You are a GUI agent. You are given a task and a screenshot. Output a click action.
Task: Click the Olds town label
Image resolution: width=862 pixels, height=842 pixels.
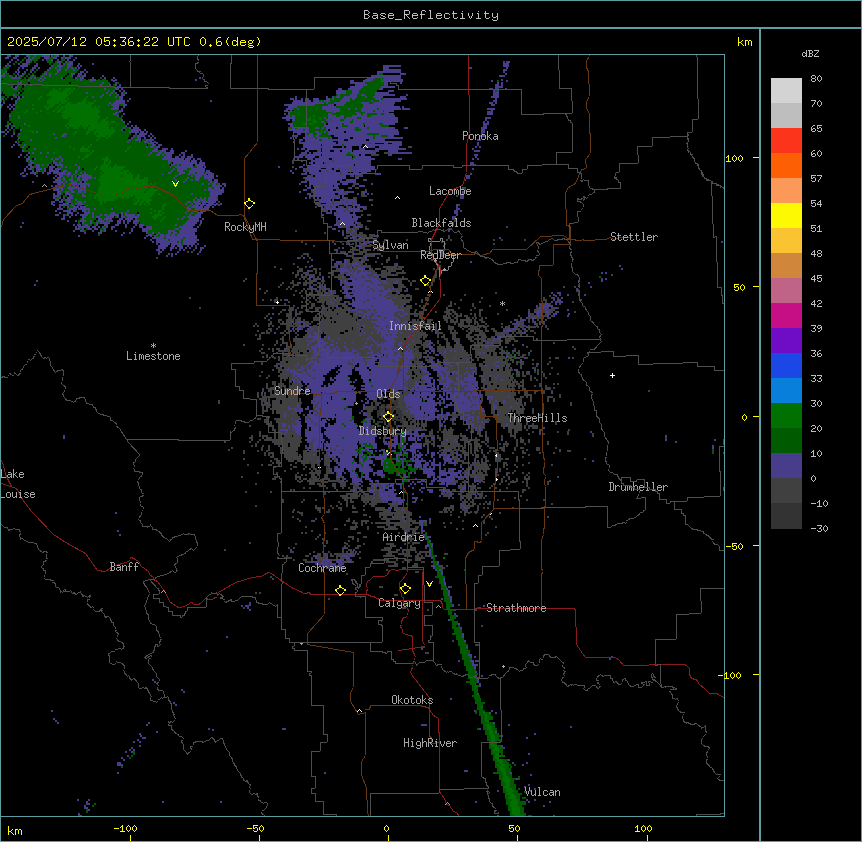(x=388, y=394)
